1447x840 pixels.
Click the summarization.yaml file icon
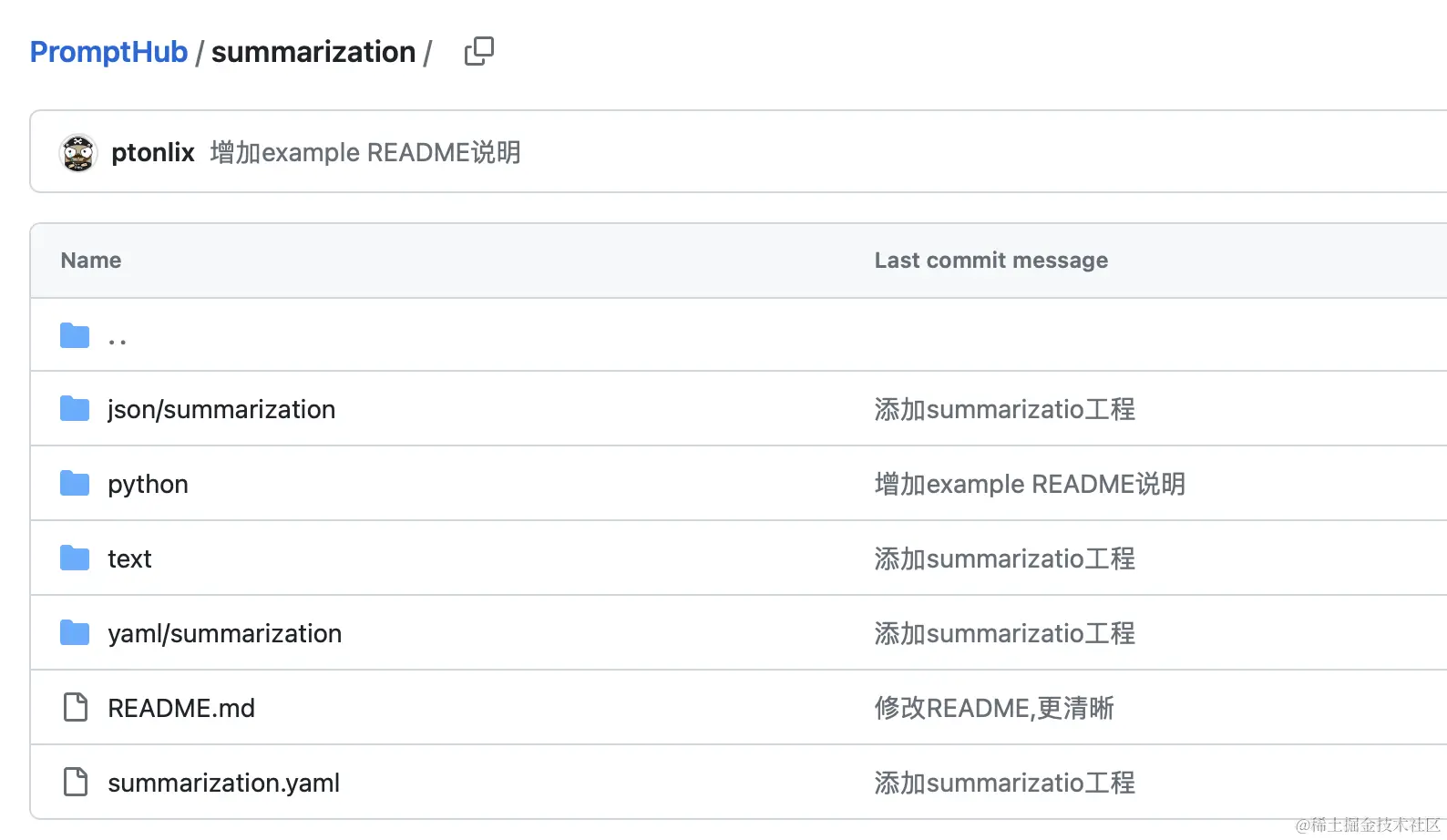(76, 782)
